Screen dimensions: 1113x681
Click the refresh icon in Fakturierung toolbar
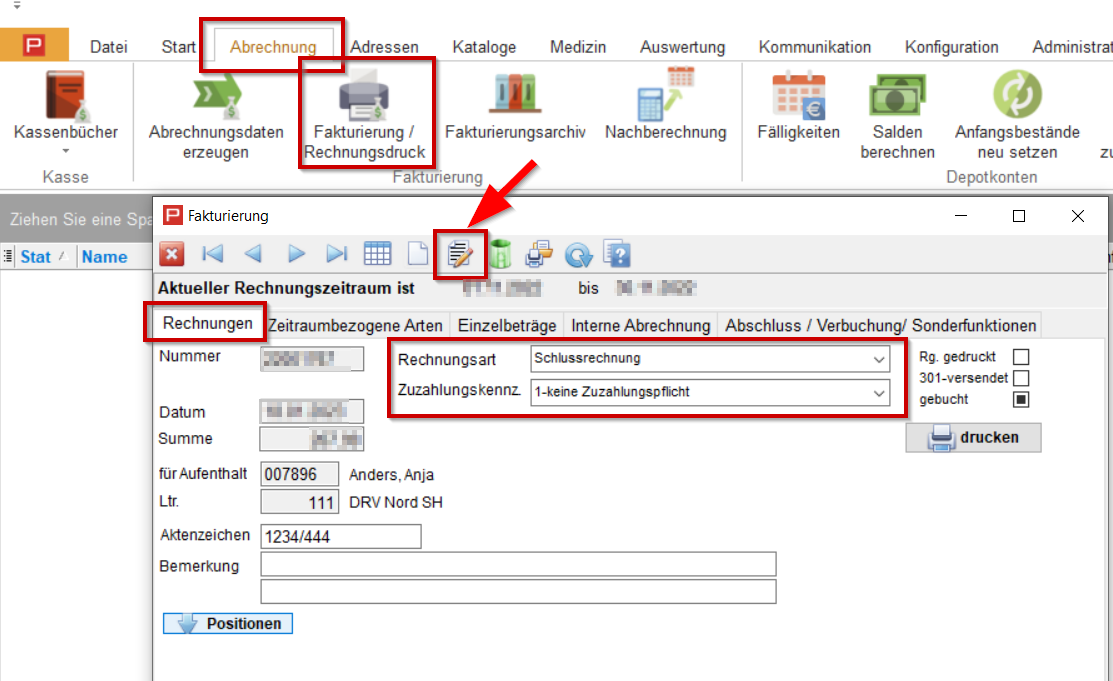tap(578, 255)
